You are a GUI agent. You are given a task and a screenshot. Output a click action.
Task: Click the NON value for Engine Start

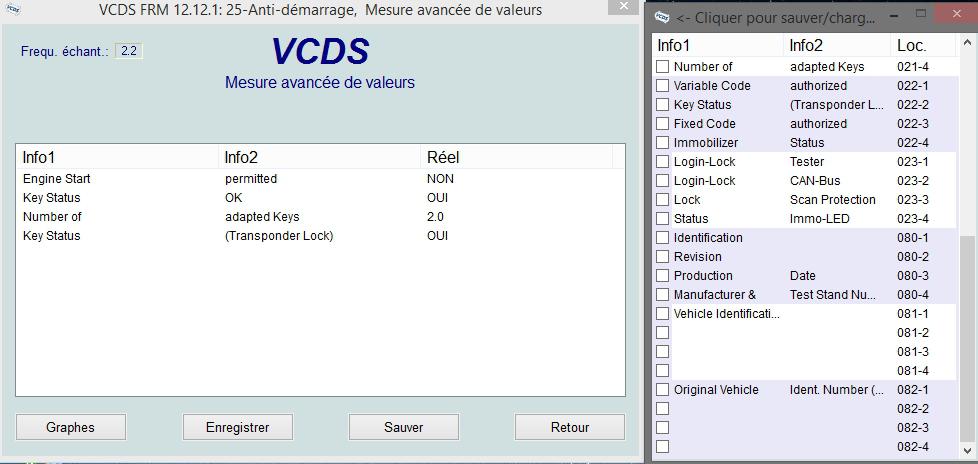click(x=440, y=179)
